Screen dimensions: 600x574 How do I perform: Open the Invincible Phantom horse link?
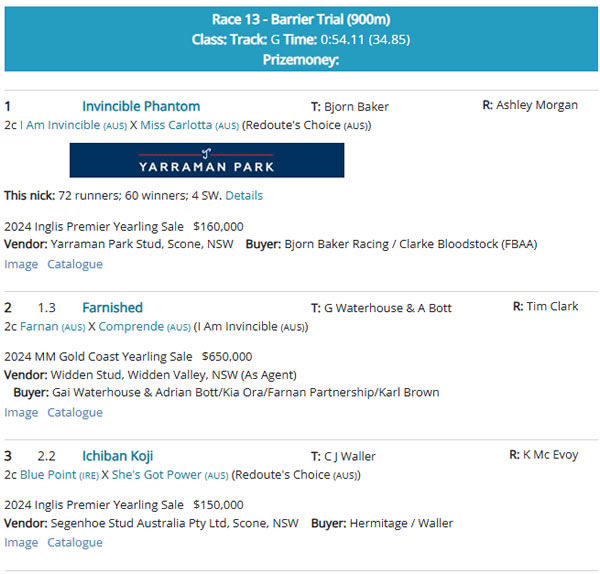[x=141, y=106]
